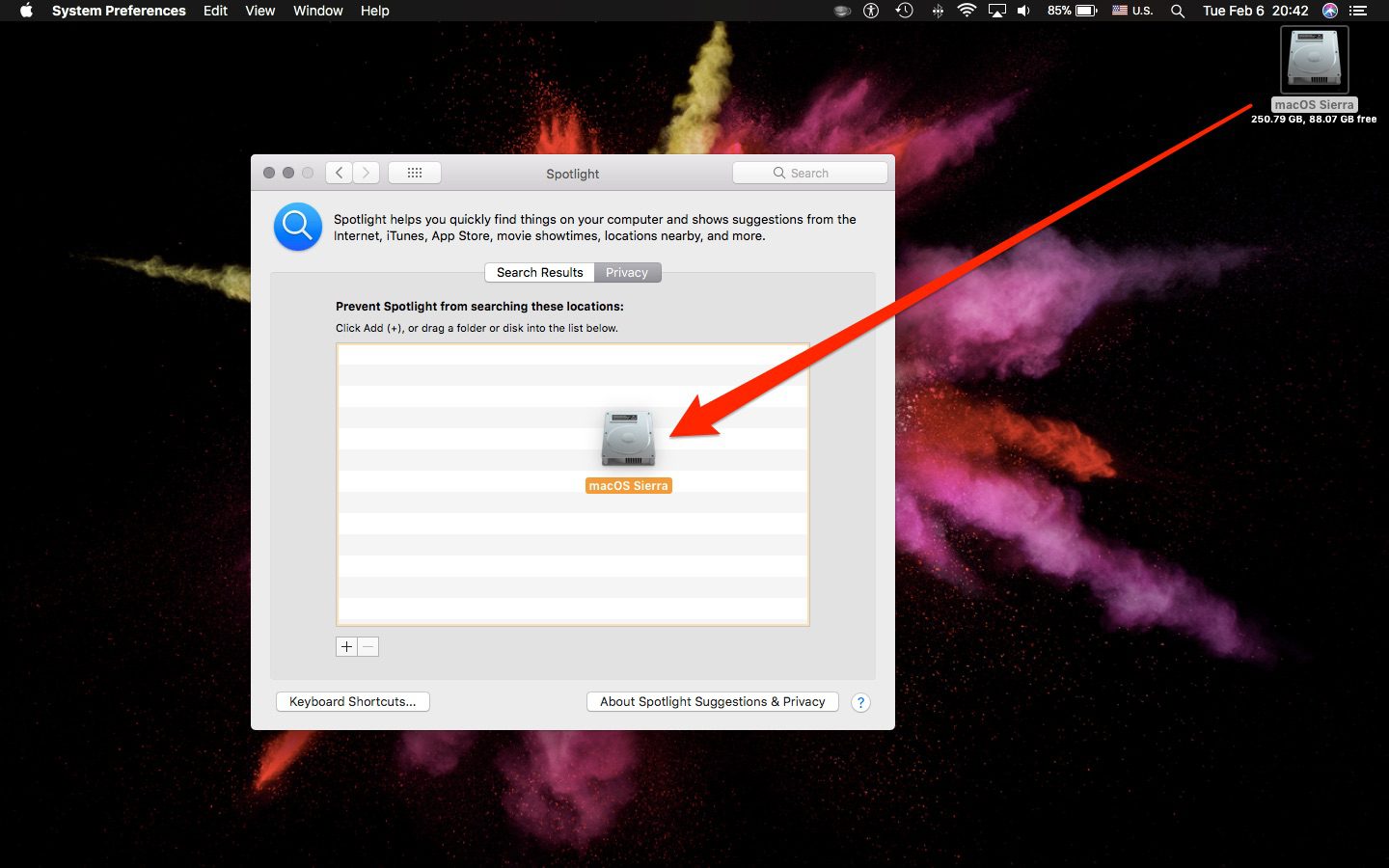Viewport: 1389px width, 868px height.
Task: Click the Search field in preferences window
Action: 810,173
